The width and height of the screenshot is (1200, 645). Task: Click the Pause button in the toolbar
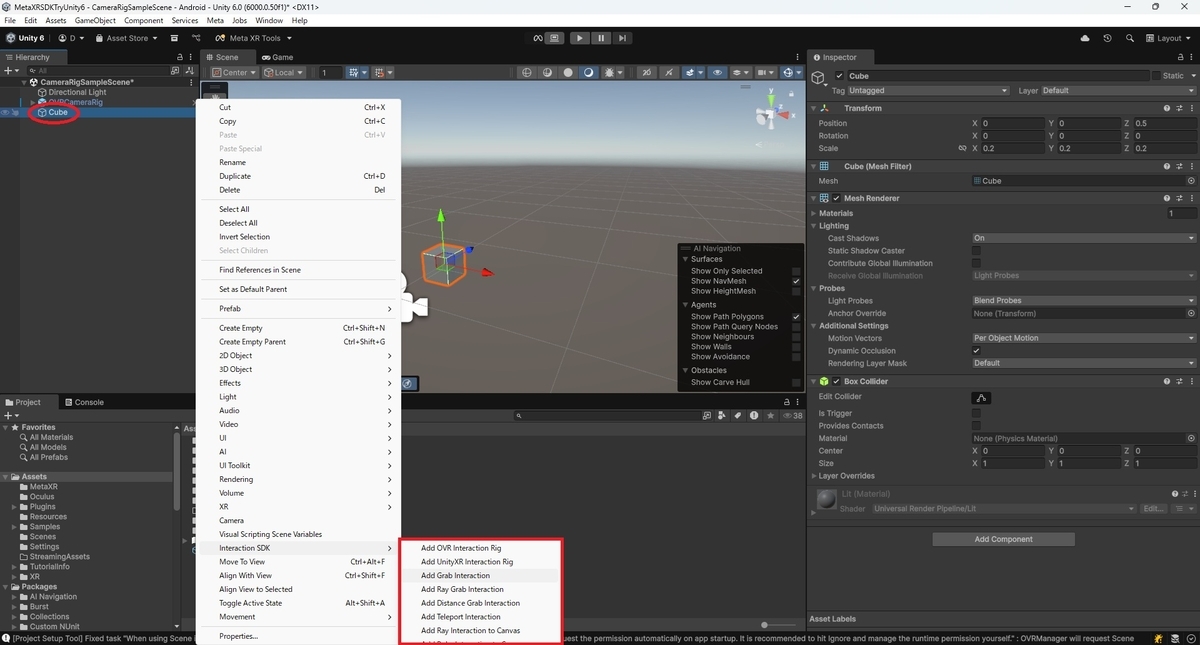(x=601, y=38)
